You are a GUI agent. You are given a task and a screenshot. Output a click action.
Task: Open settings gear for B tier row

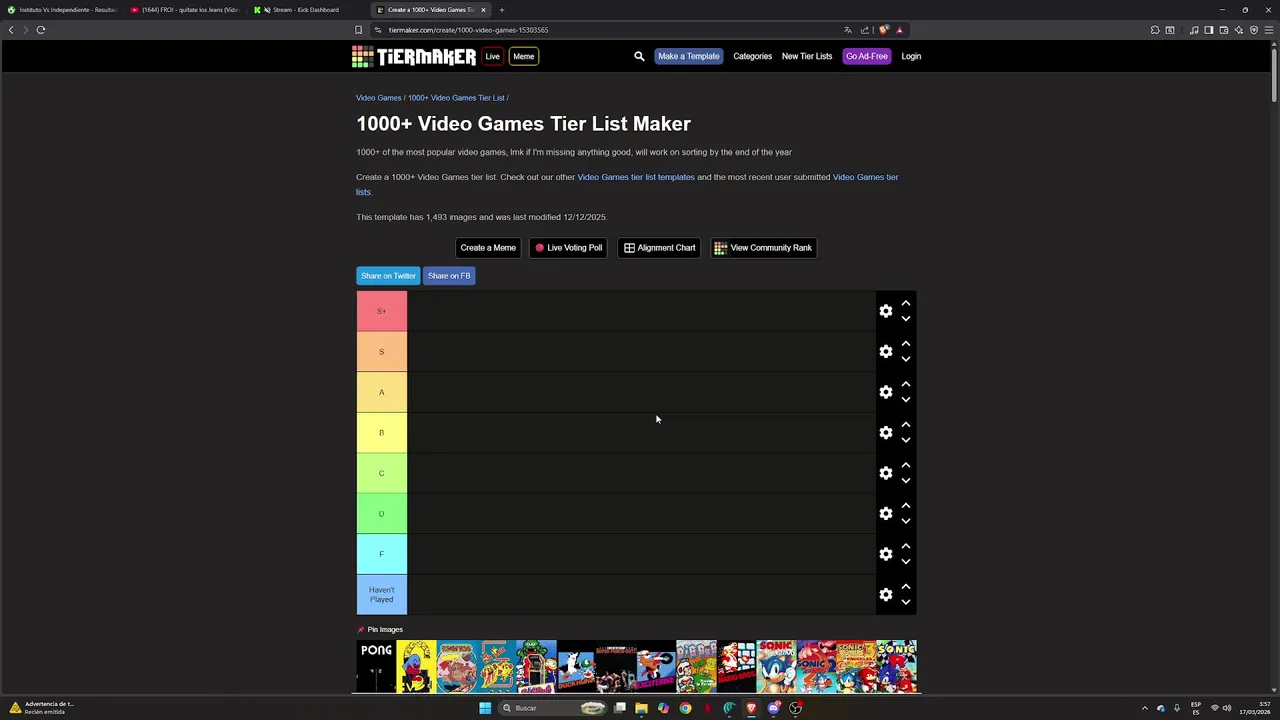click(x=886, y=433)
